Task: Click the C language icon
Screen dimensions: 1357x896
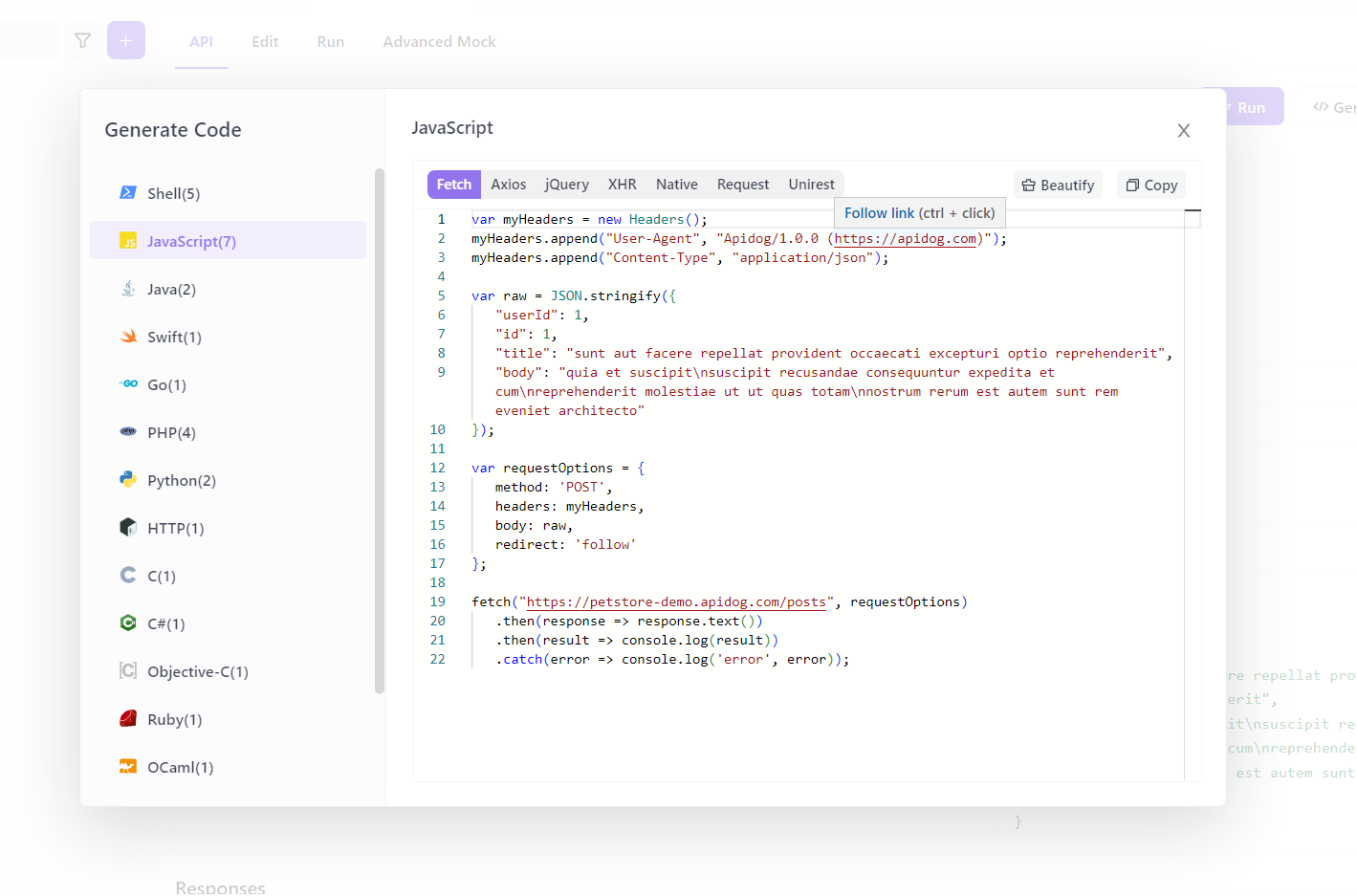Action: tap(128, 576)
